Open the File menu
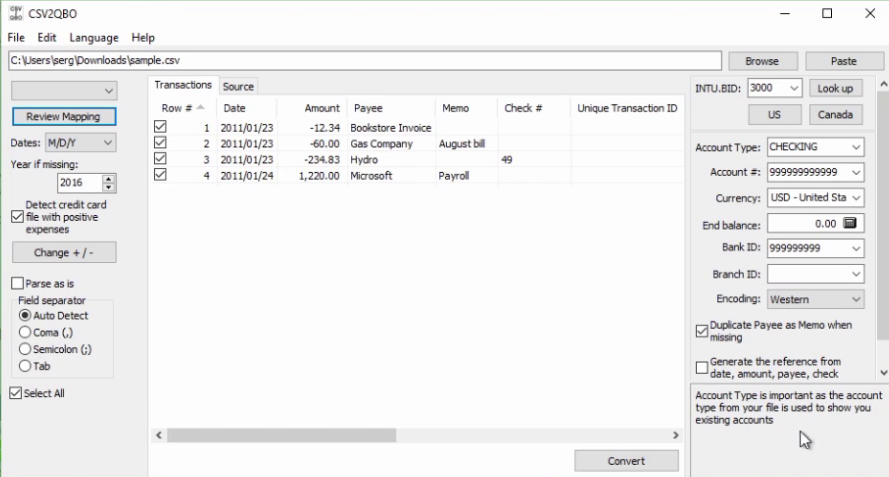This screenshot has width=889, height=477. [16, 37]
